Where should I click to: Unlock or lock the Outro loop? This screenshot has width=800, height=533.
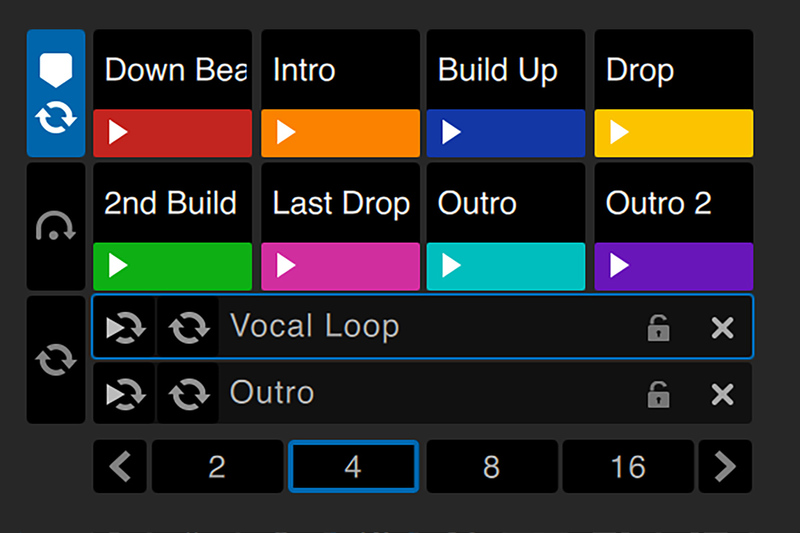point(658,394)
